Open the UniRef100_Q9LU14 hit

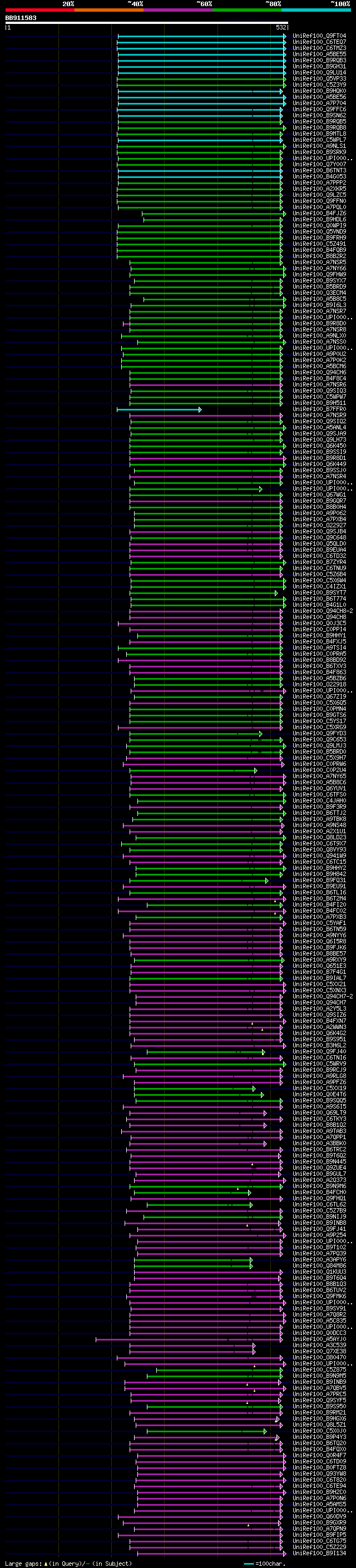coord(319,72)
